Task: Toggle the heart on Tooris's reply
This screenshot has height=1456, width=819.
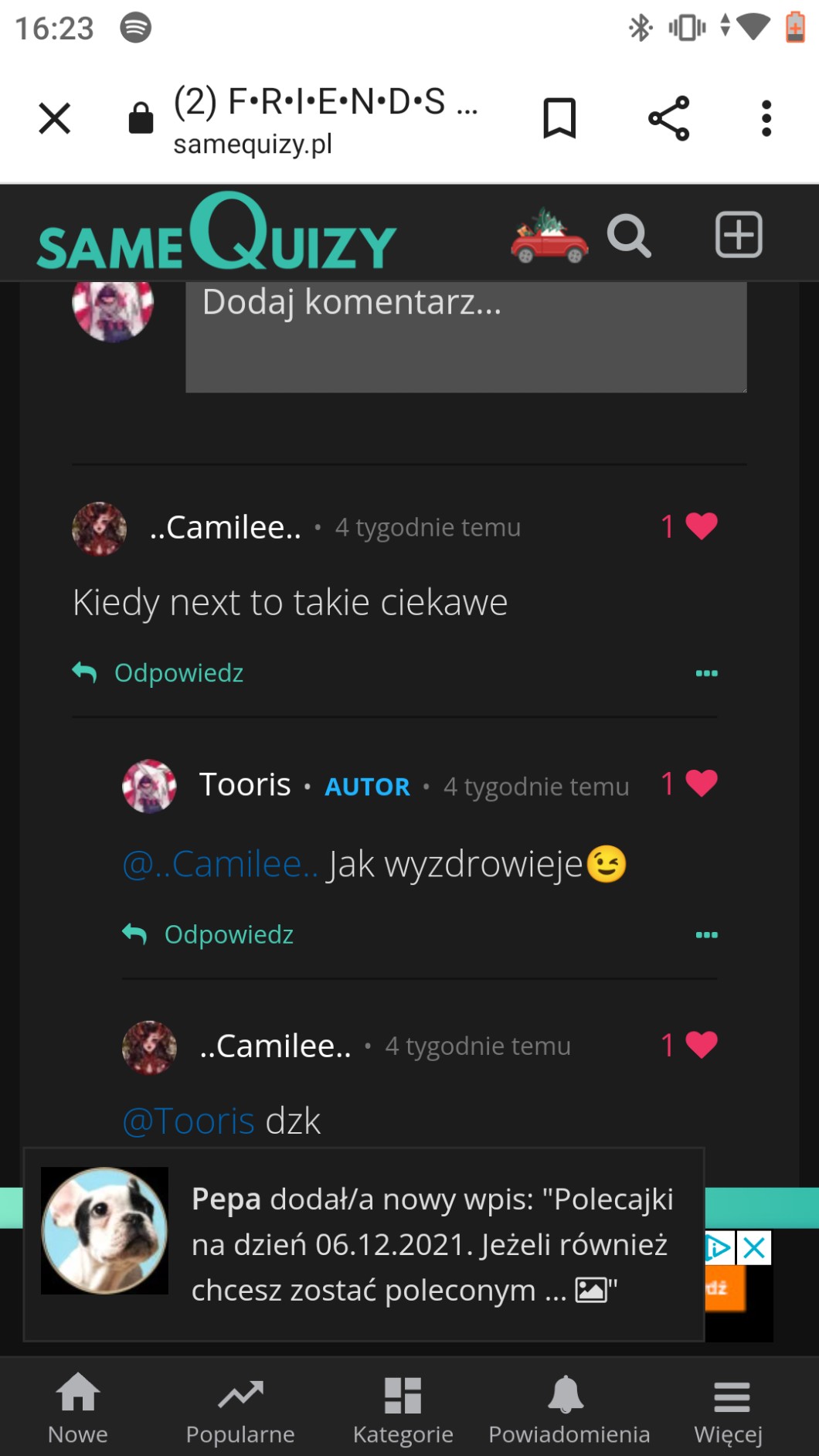Action: pyautogui.click(x=701, y=784)
